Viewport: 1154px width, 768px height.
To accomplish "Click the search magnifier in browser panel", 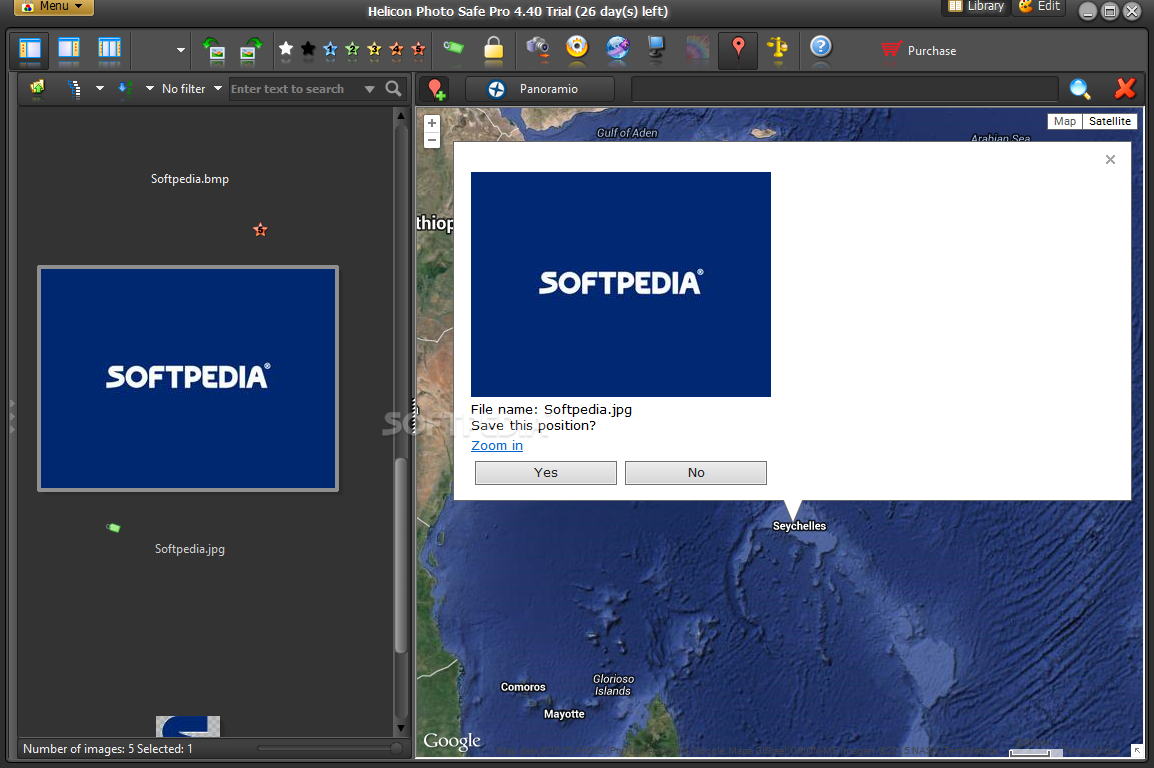I will point(394,88).
